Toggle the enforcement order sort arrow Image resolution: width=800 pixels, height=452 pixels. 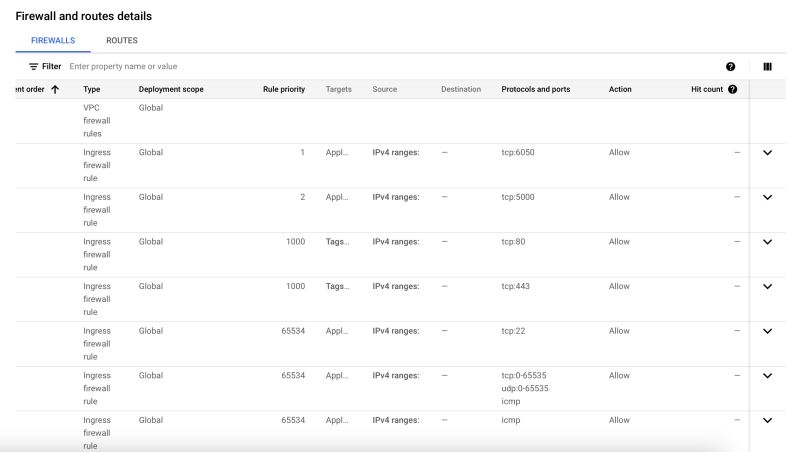(55, 89)
